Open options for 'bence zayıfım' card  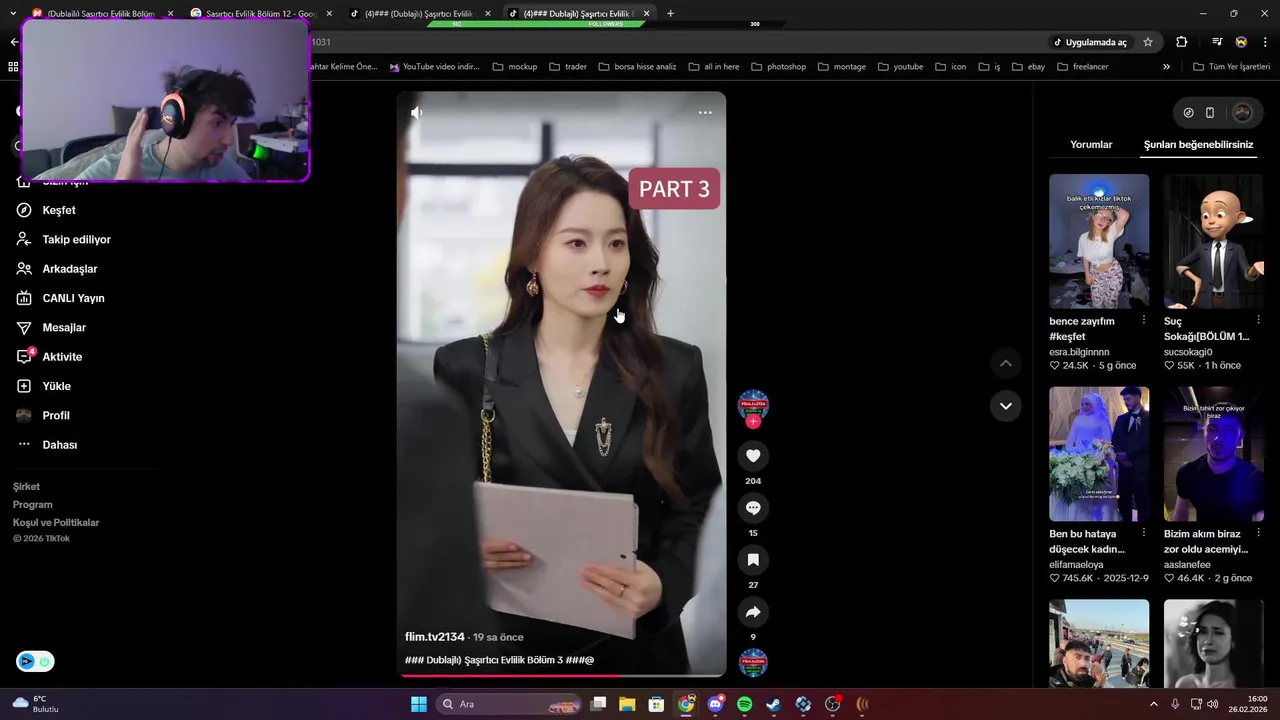pyautogui.click(x=1143, y=320)
